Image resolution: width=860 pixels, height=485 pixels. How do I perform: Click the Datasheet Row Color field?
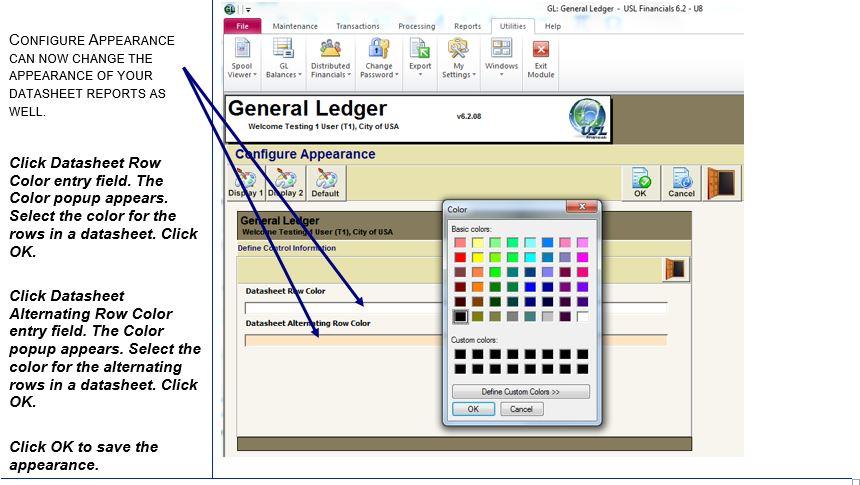(x=456, y=308)
